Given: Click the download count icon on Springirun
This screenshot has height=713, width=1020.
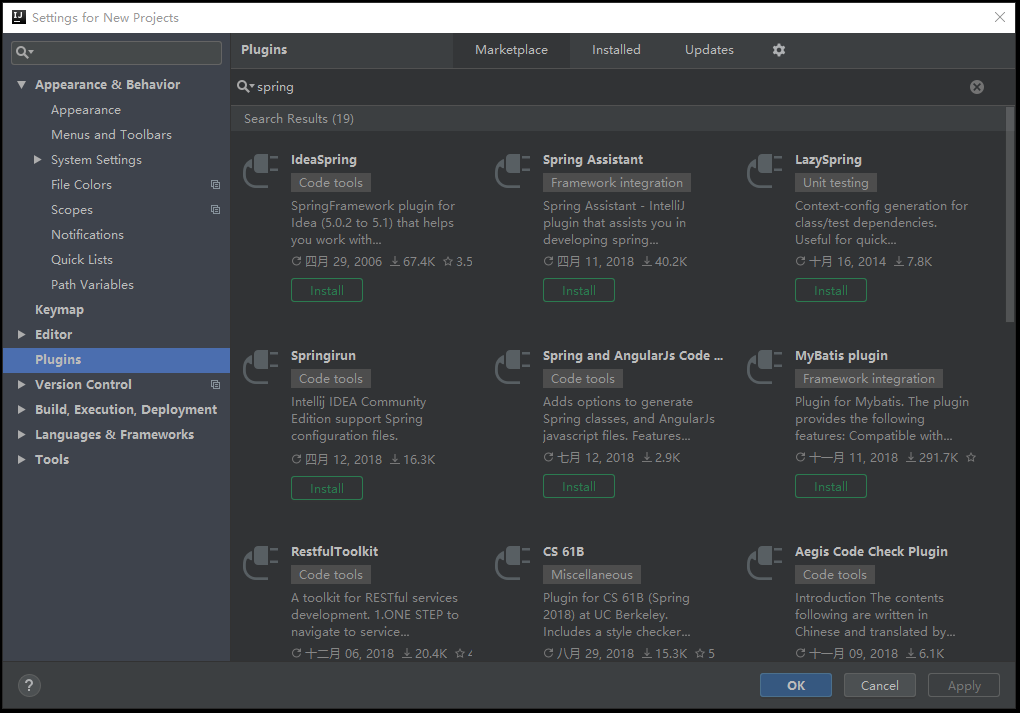Looking at the screenshot, I should 395,459.
